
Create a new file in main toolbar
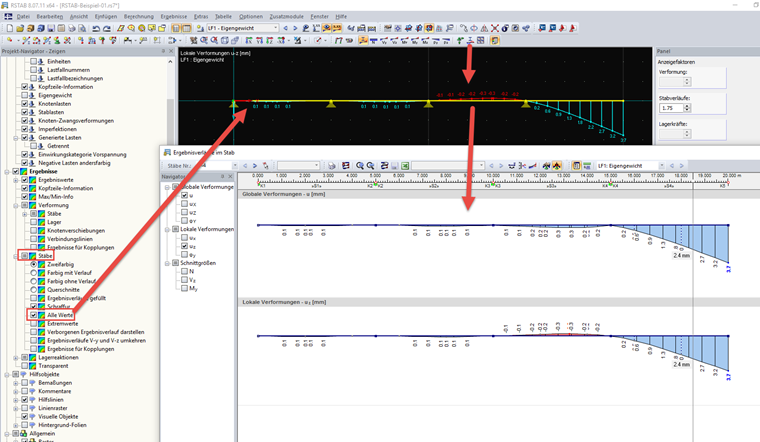(10, 29)
